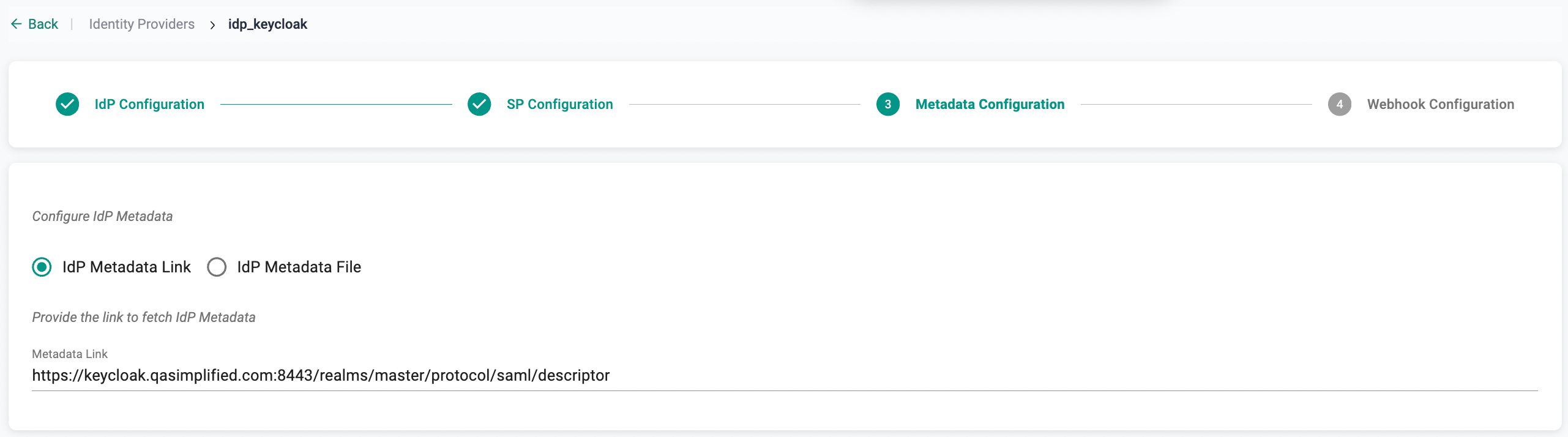Focus the Metadata Link URL input field
Screen dimensions: 1568x437
click(x=783, y=375)
